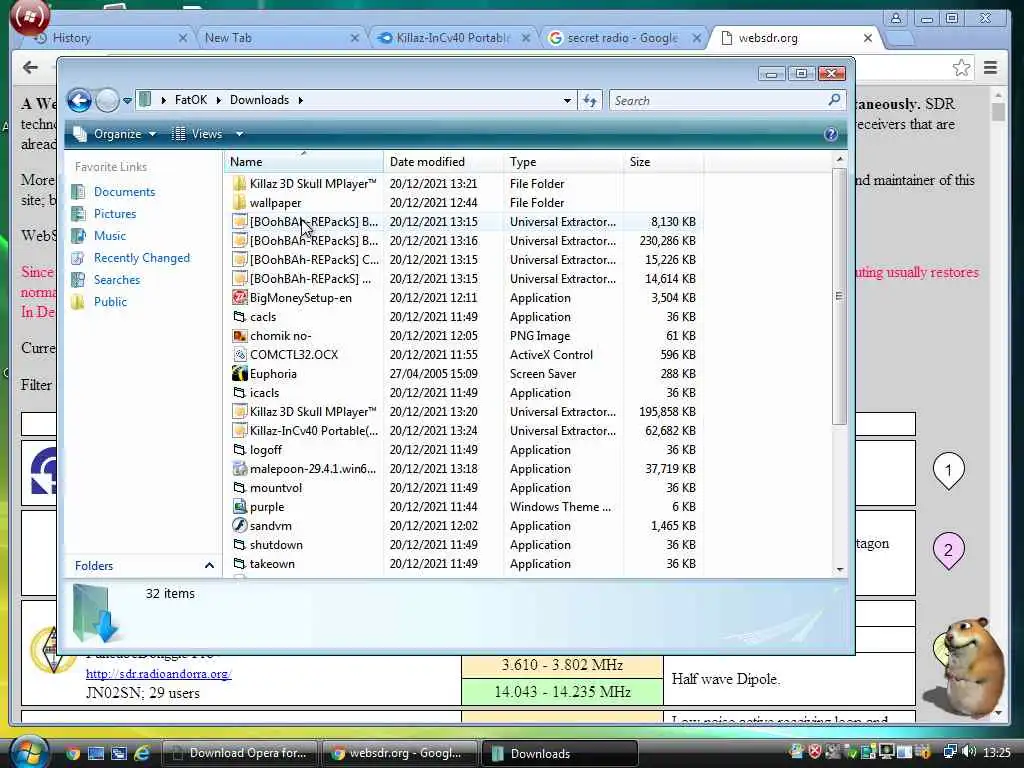This screenshot has height=768, width=1024.
Task: Open Music favorite link
Action: point(110,236)
